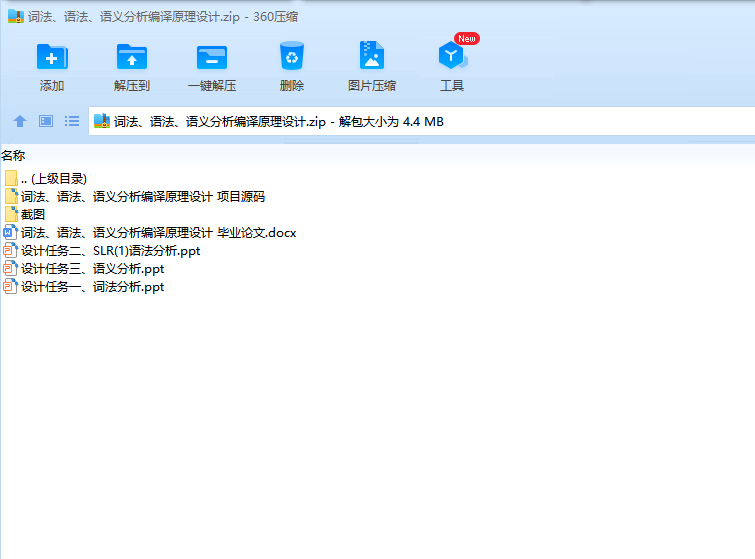The width and height of the screenshot is (755, 559).
Task: Click the zip archive icon in address bar
Action: click(102, 121)
